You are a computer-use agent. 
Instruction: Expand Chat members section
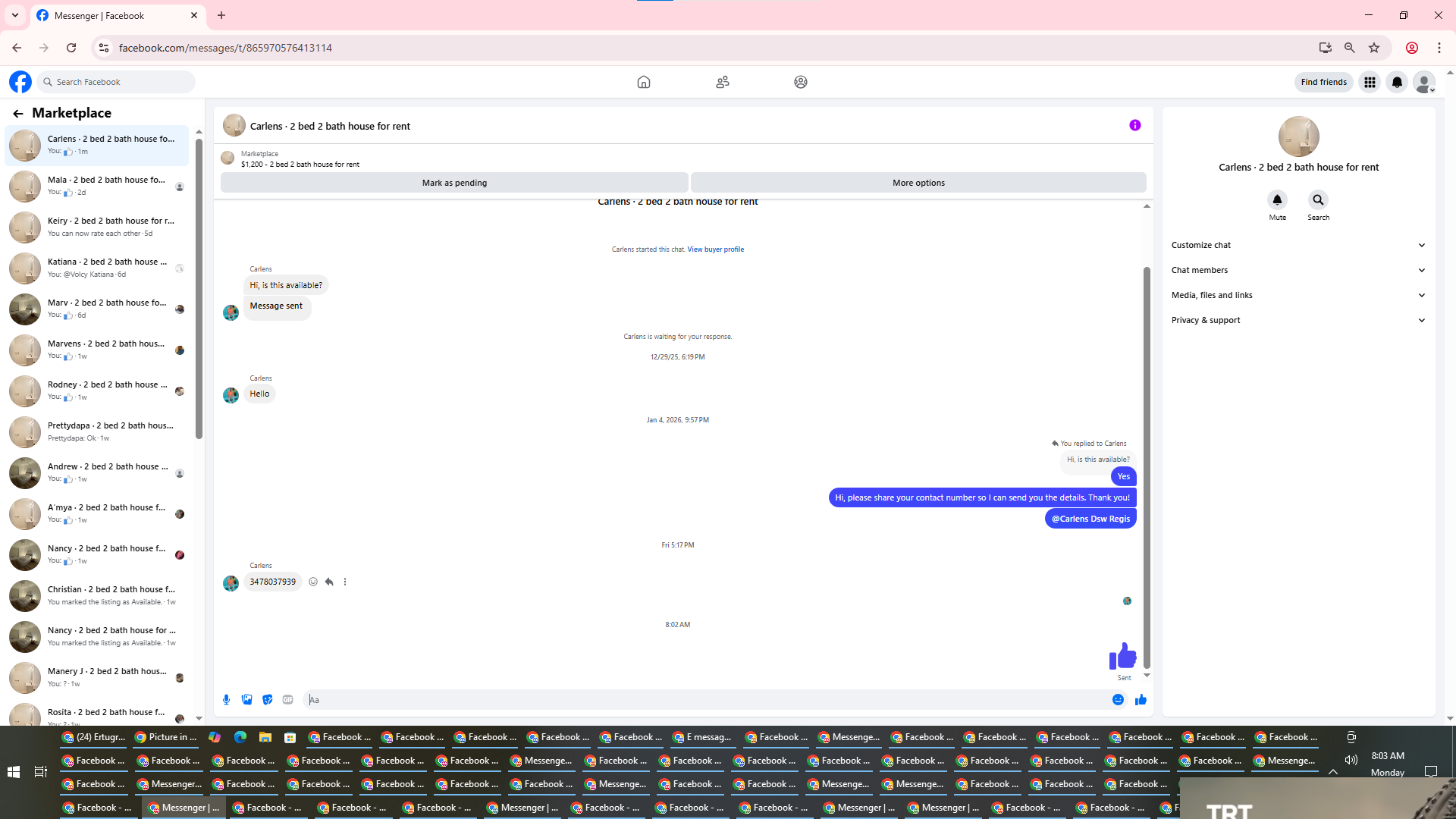tap(1298, 270)
